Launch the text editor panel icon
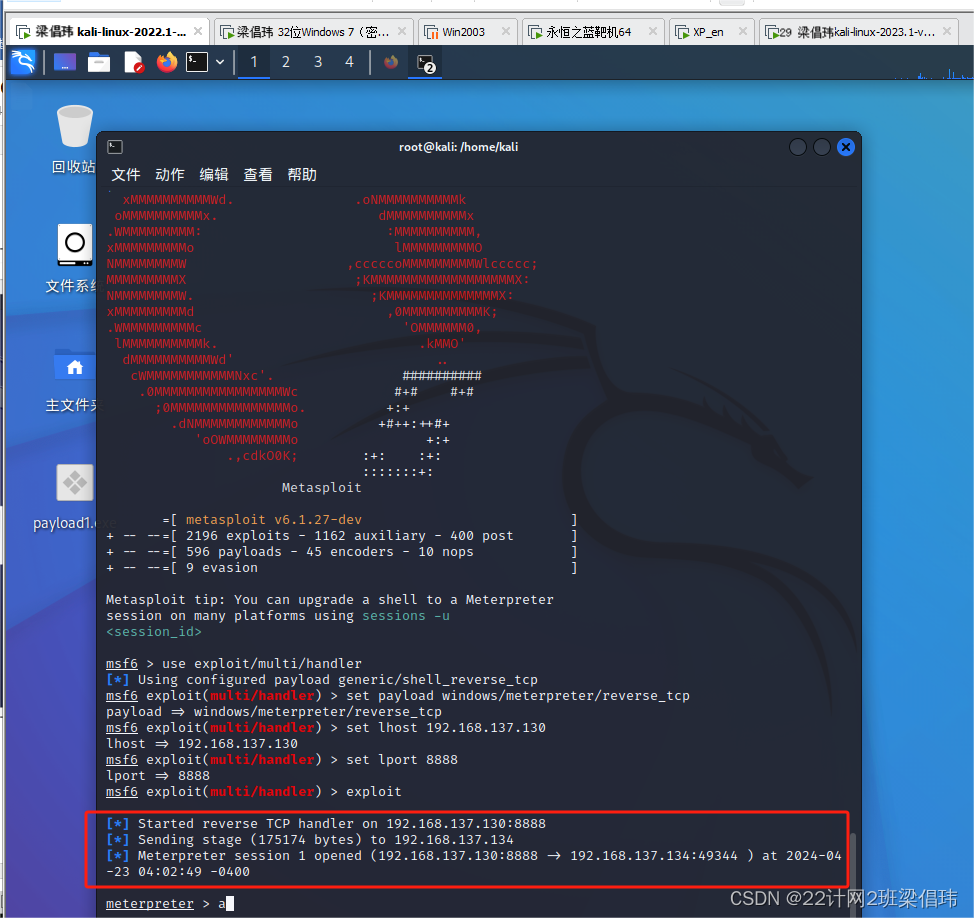The image size is (974, 918). coord(134,62)
